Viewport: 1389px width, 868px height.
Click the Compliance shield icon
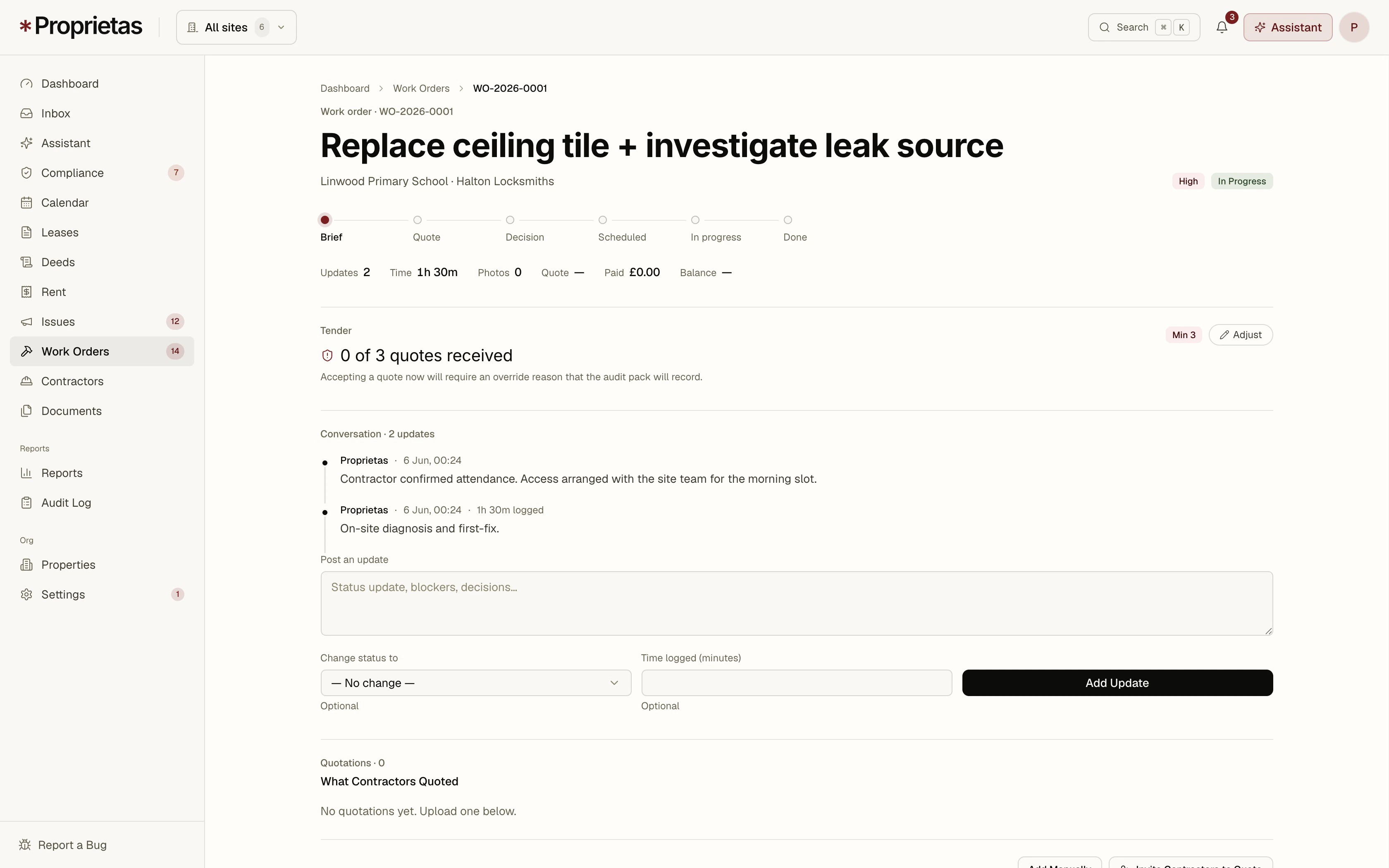click(x=26, y=173)
